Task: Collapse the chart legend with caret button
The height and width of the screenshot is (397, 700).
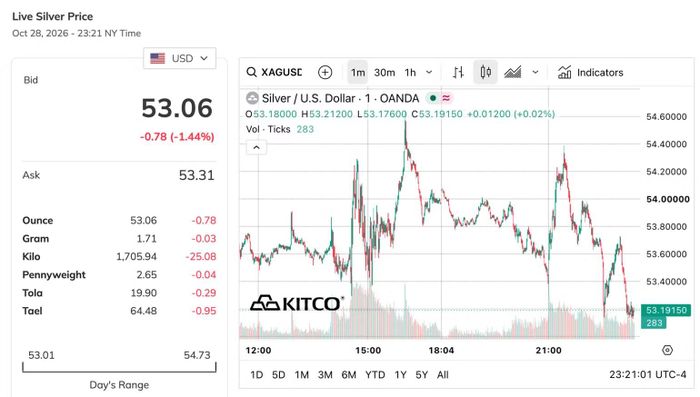Action: coord(256,147)
